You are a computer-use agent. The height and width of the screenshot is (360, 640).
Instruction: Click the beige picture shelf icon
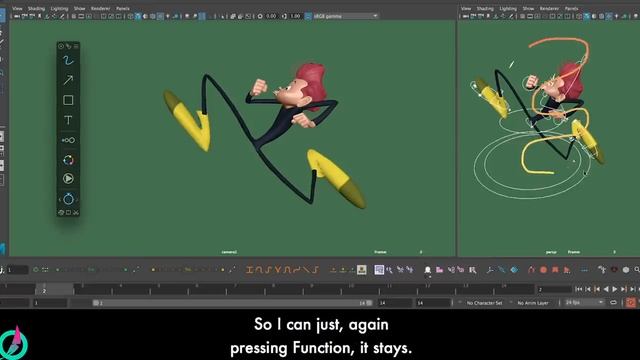[362, 270]
